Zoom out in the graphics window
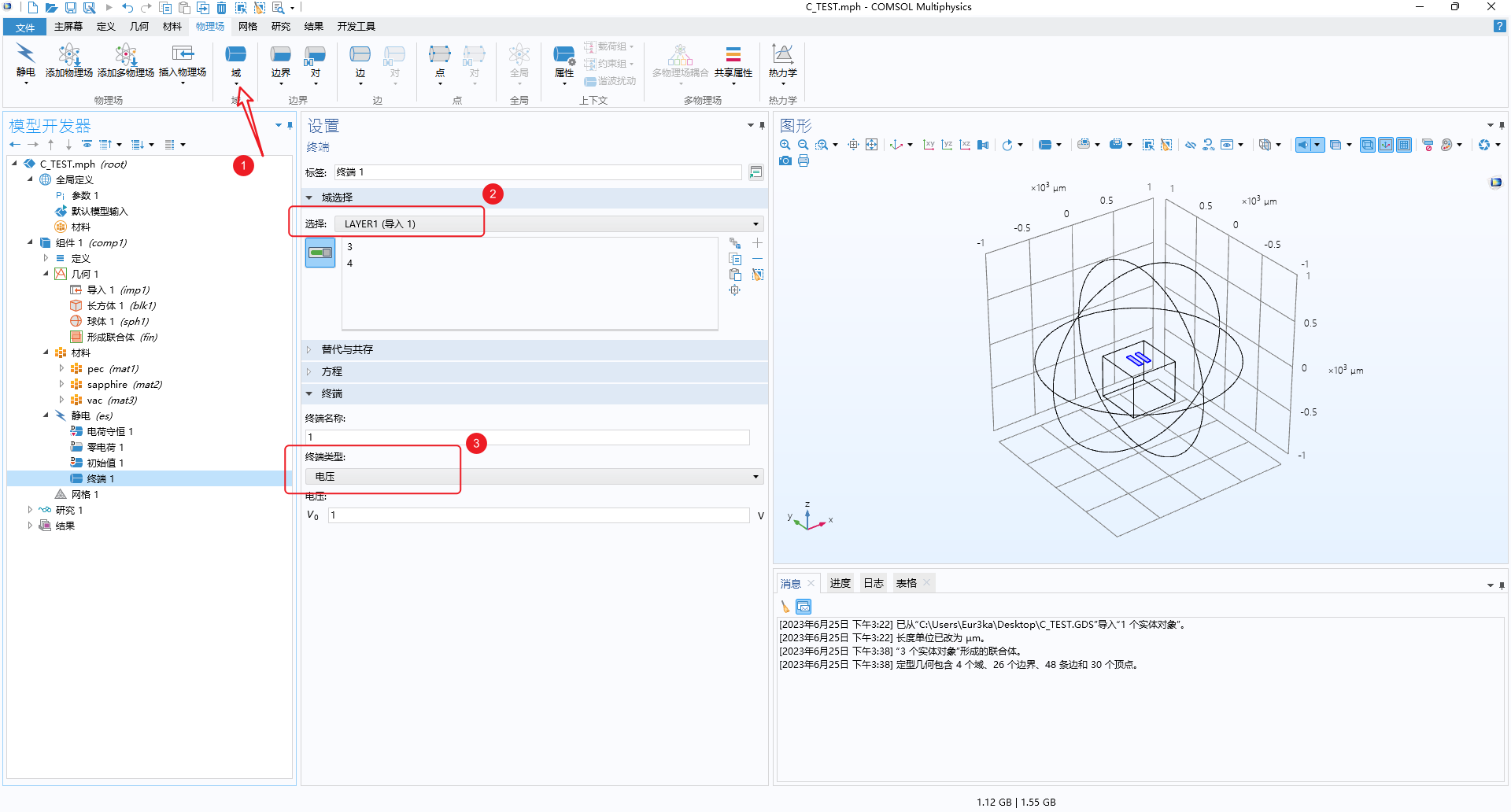Viewport: 1511px width, 812px height. tap(803, 145)
